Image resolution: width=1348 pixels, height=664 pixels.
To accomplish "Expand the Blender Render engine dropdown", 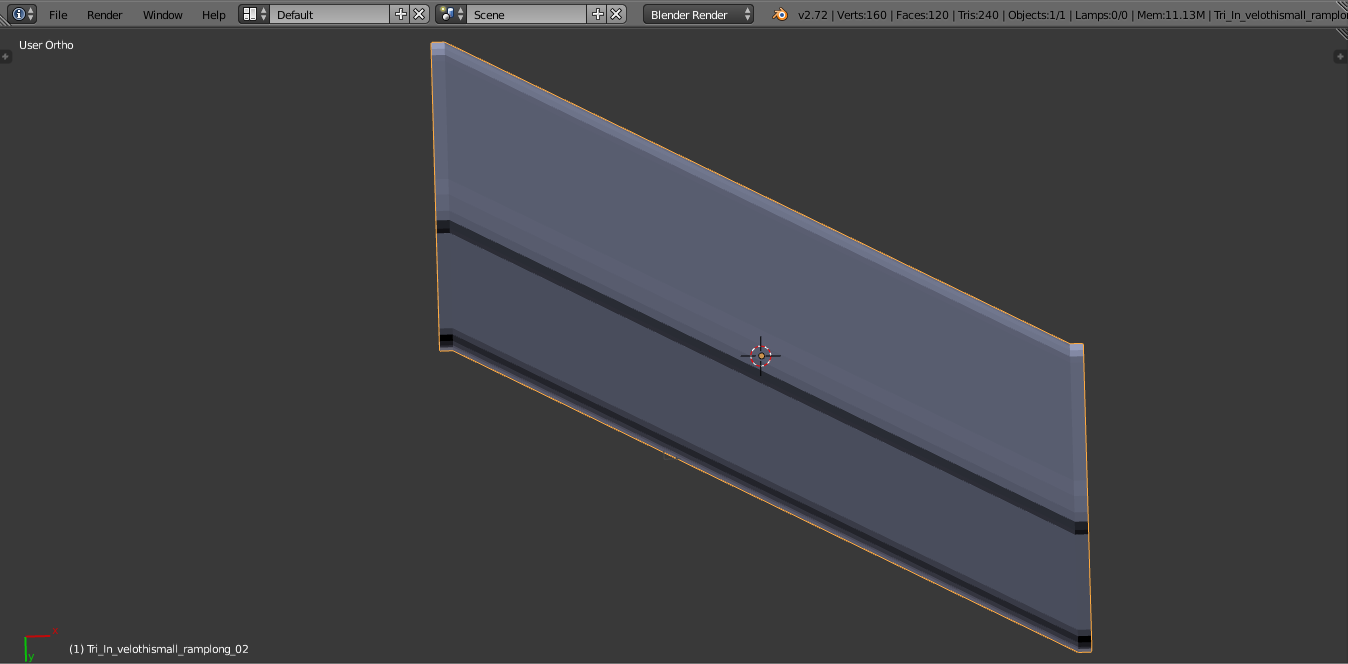I will point(699,14).
